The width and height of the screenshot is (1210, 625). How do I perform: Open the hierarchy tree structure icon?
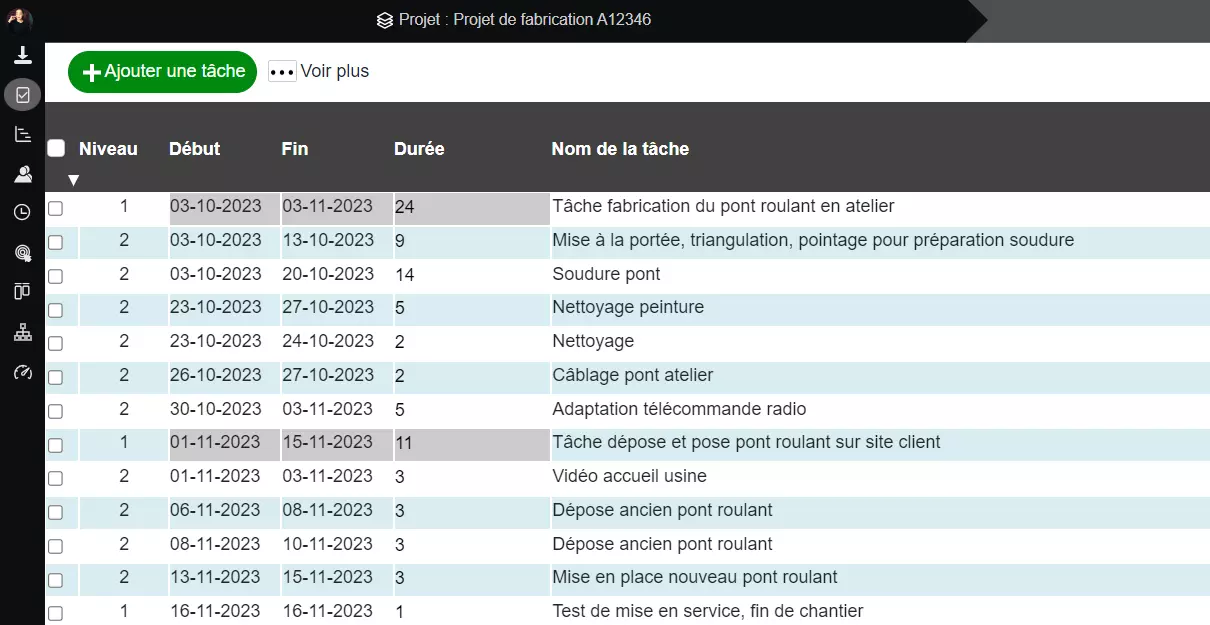click(22, 332)
